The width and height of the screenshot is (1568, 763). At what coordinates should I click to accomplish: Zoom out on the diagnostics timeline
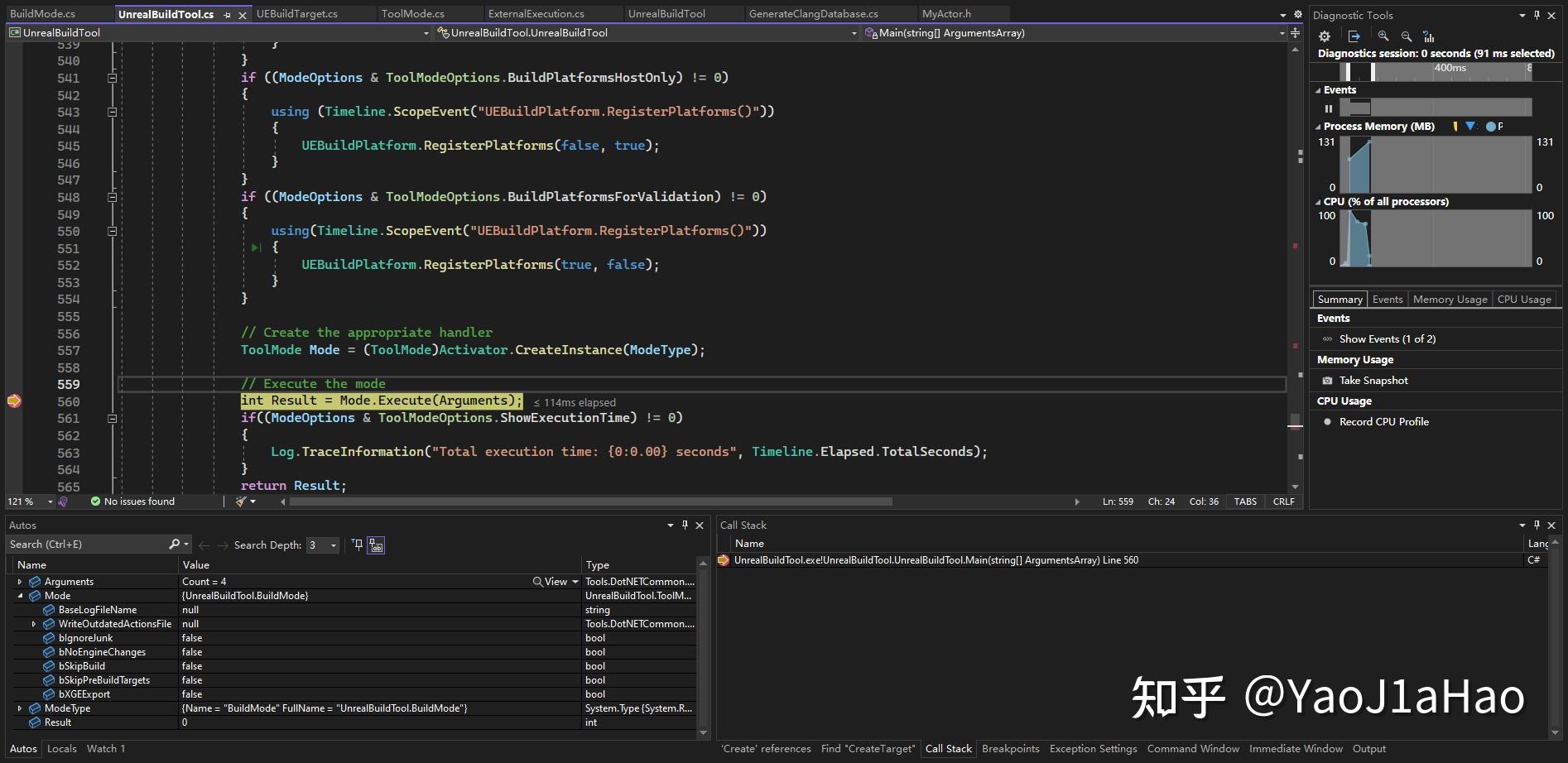point(1406,36)
